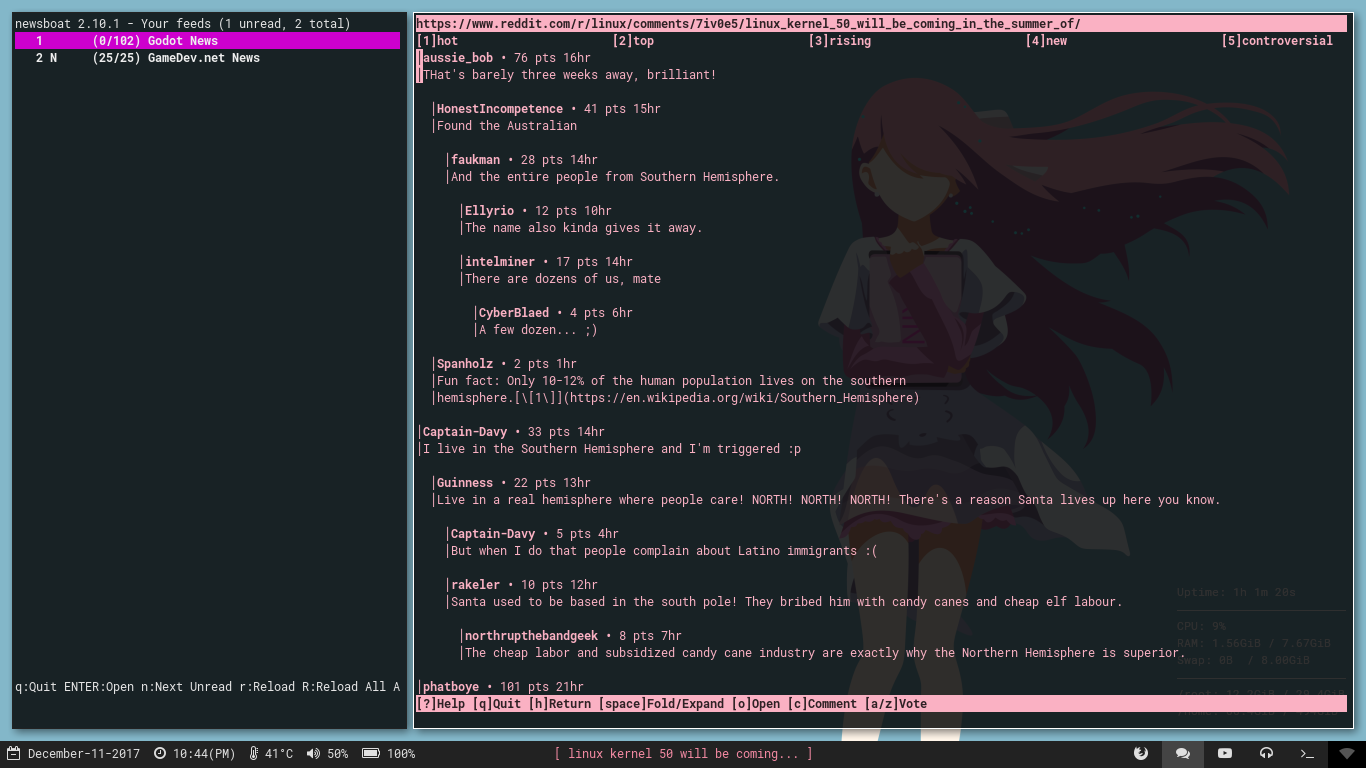The image size is (1366, 768).
Task: Click the [q]Quit hint in the reddit viewer bar
Action: click(496, 704)
